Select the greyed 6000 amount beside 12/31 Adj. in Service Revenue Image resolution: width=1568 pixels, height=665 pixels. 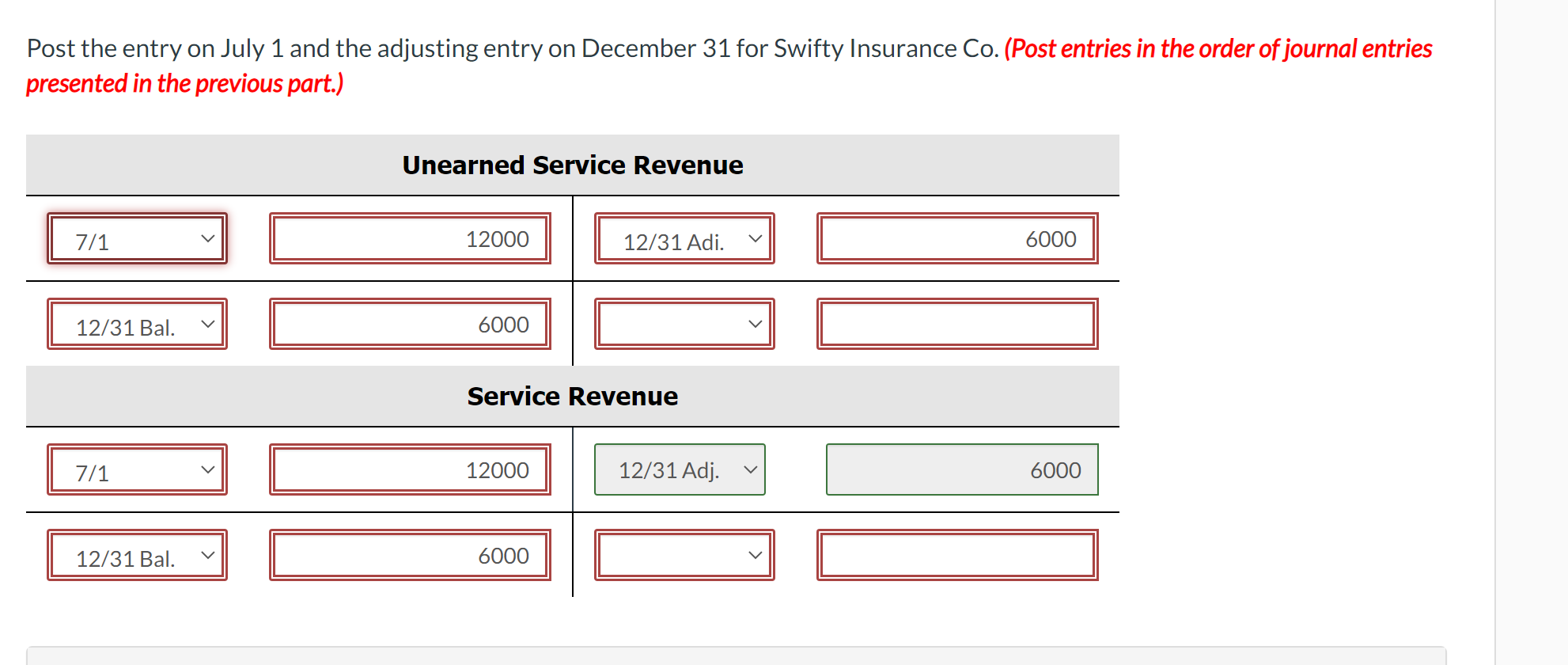[961, 469]
